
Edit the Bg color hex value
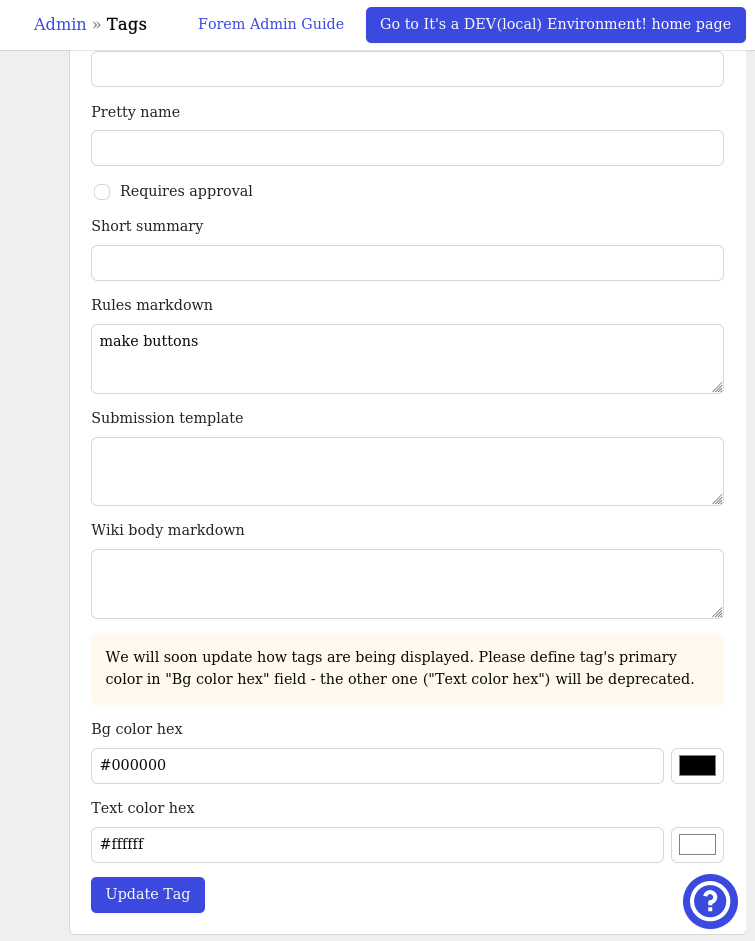377,765
